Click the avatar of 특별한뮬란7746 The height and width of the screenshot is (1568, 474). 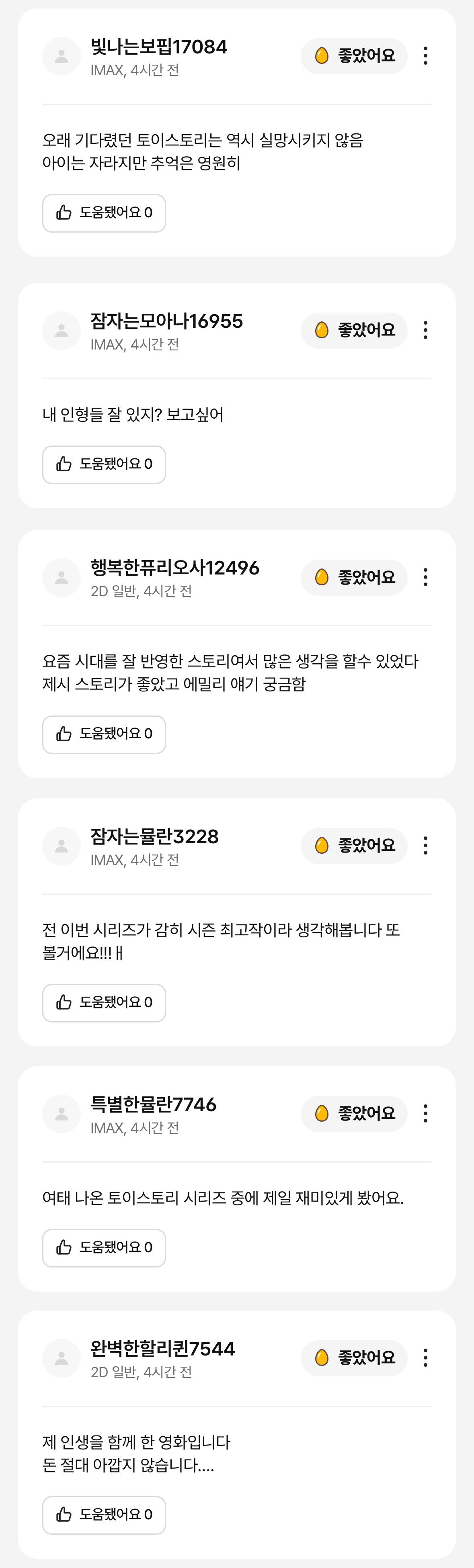(x=62, y=1114)
